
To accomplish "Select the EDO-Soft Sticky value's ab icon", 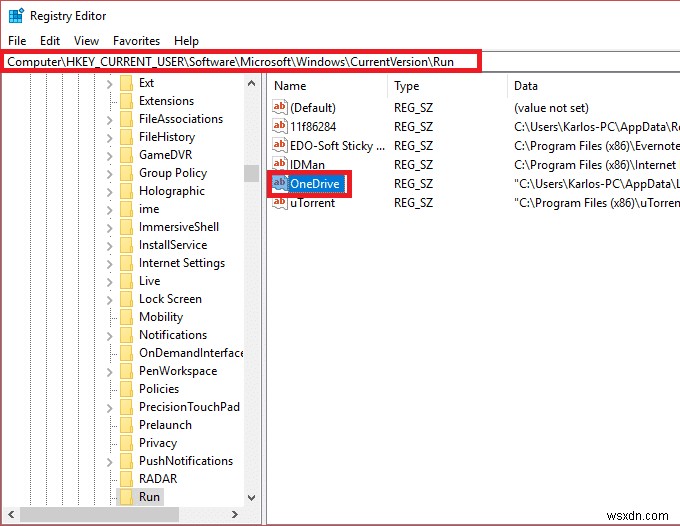I will coord(280,145).
